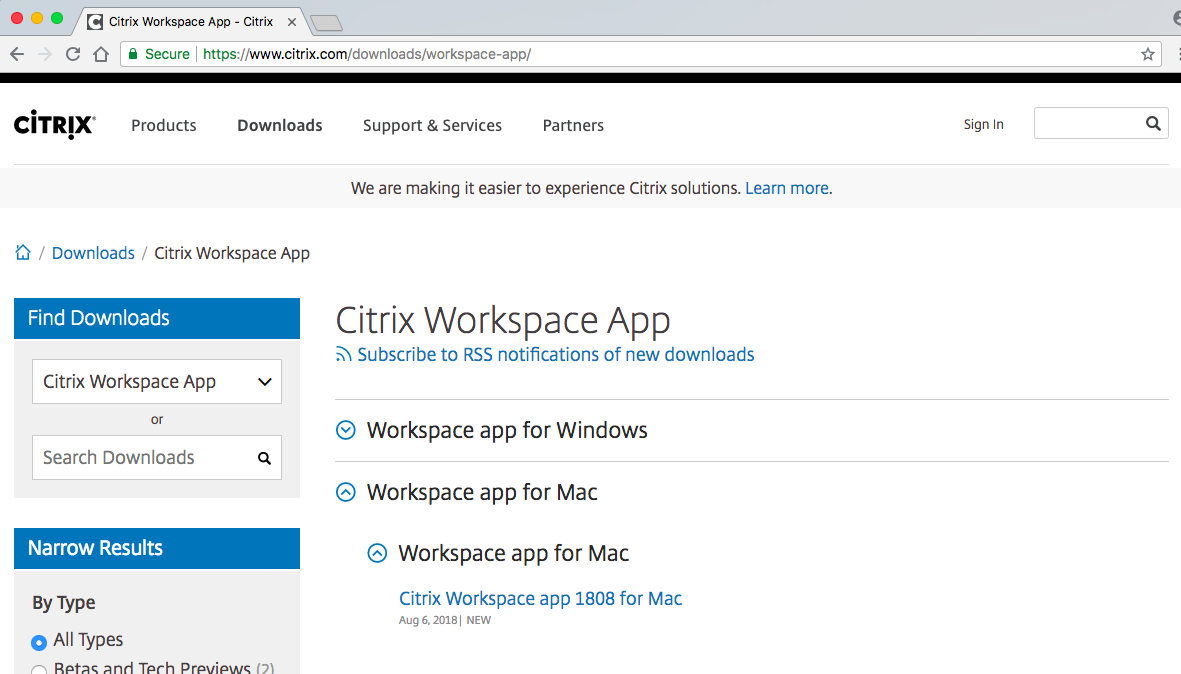1181x674 pixels.
Task: Click the address bar URL
Action: [367, 54]
